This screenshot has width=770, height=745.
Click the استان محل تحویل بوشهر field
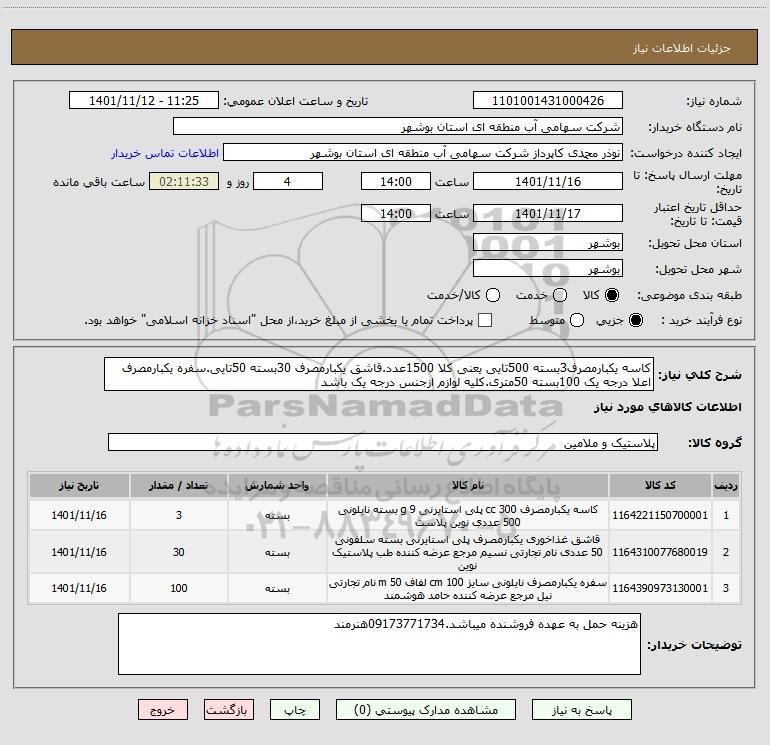(548, 242)
